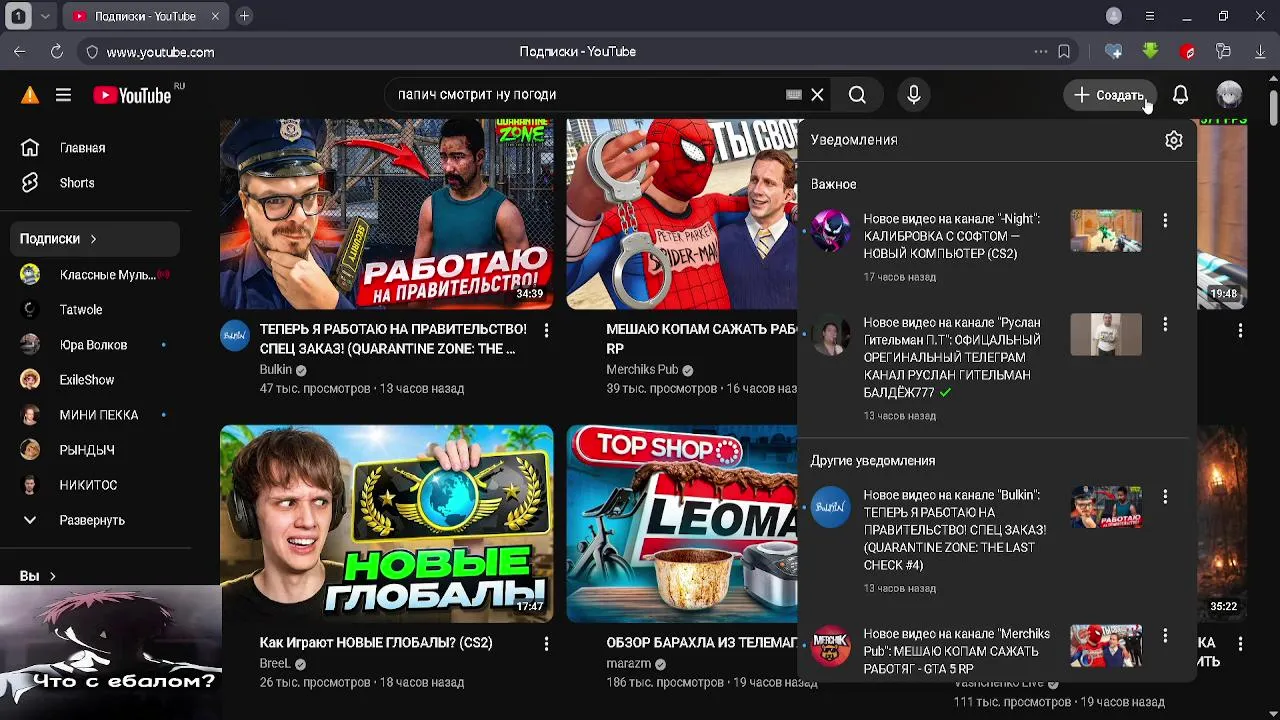Open the account avatar menu
Image resolution: width=1280 pixels, height=720 pixels.
1229,95
